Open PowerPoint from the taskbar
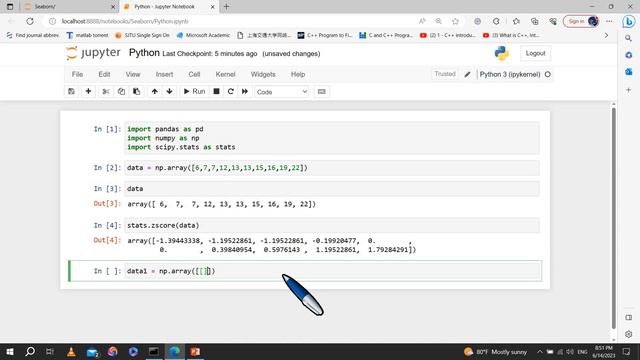 [x=195, y=351]
